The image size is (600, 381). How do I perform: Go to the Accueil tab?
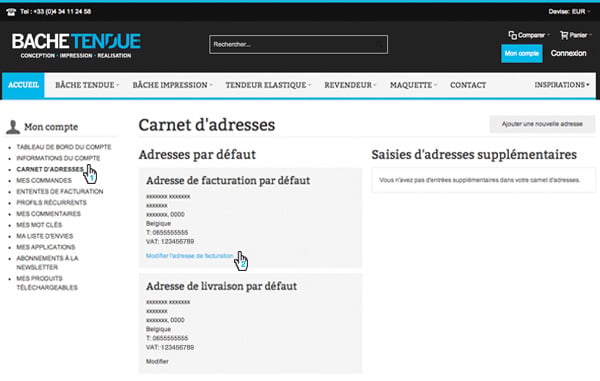tap(23, 85)
